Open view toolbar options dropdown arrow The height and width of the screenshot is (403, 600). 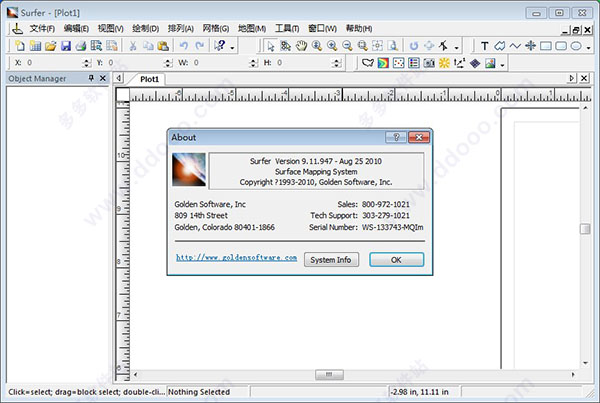click(x=457, y=48)
